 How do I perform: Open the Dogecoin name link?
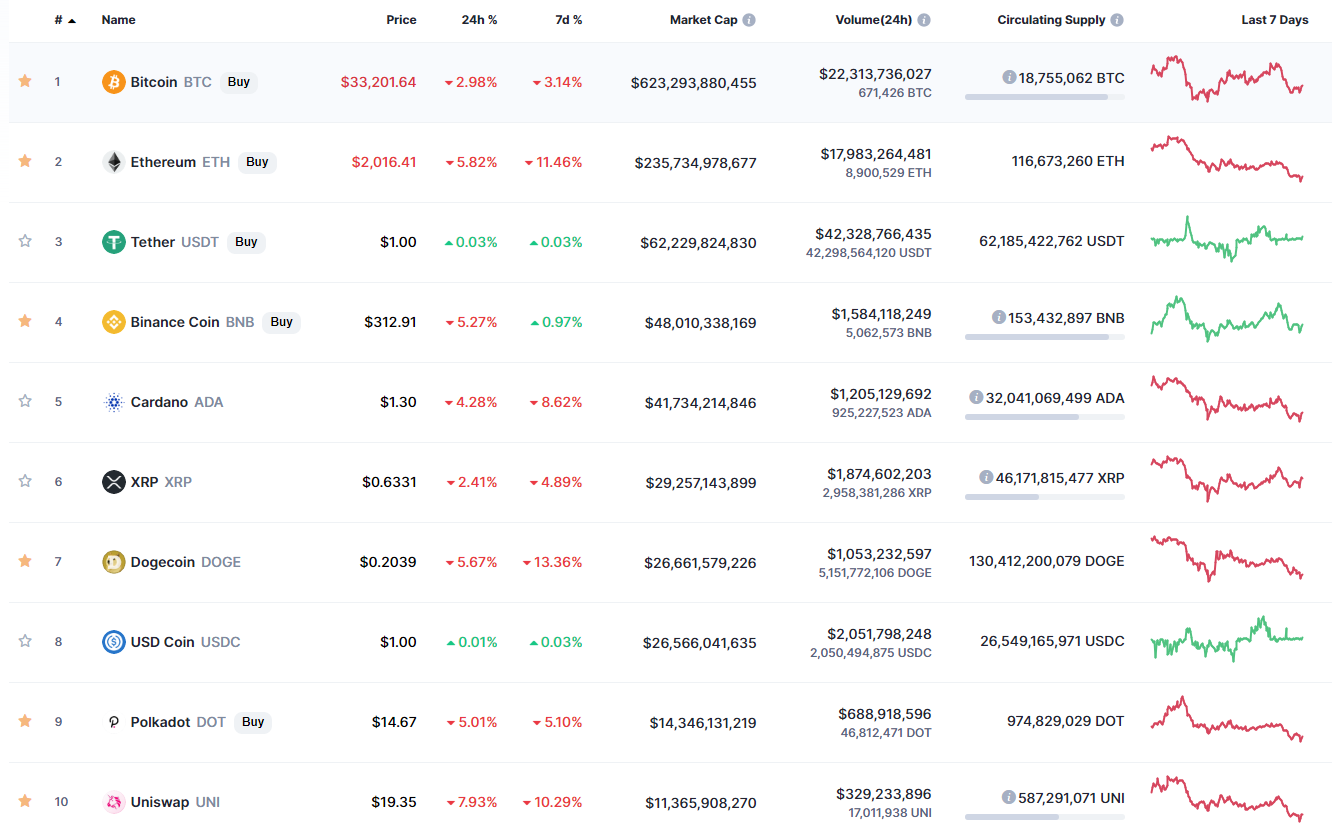pos(163,562)
